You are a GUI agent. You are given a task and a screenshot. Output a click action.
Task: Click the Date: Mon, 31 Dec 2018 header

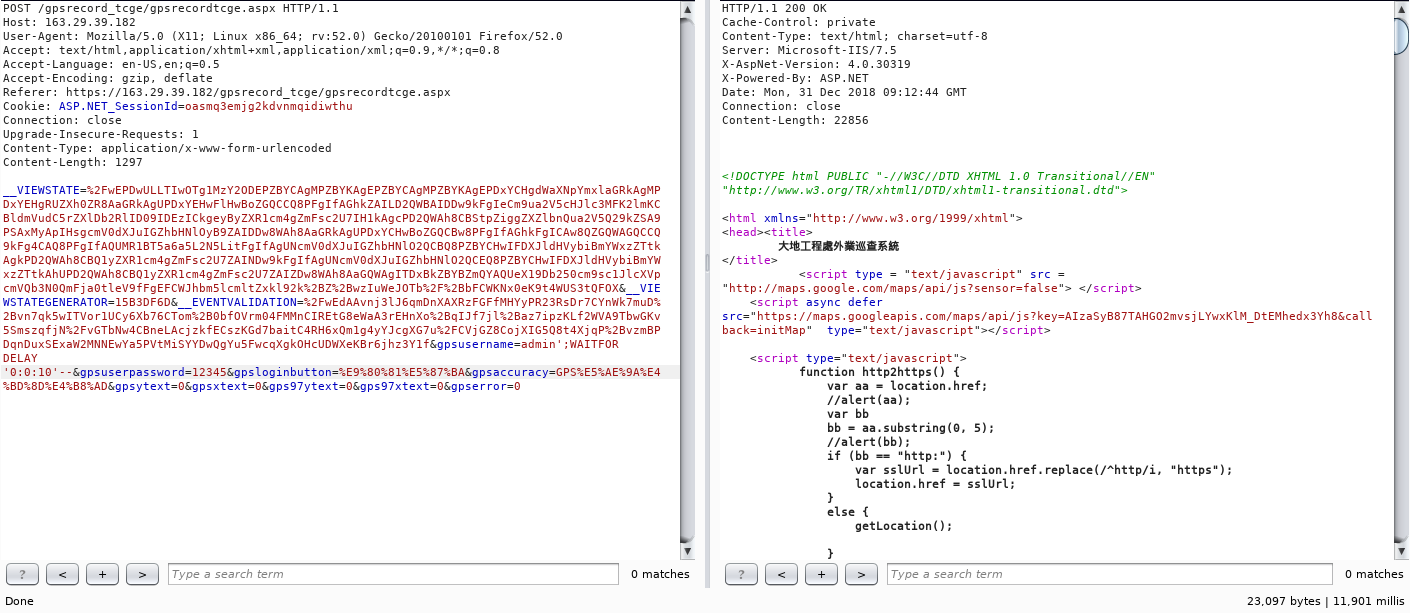pyautogui.click(x=844, y=92)
